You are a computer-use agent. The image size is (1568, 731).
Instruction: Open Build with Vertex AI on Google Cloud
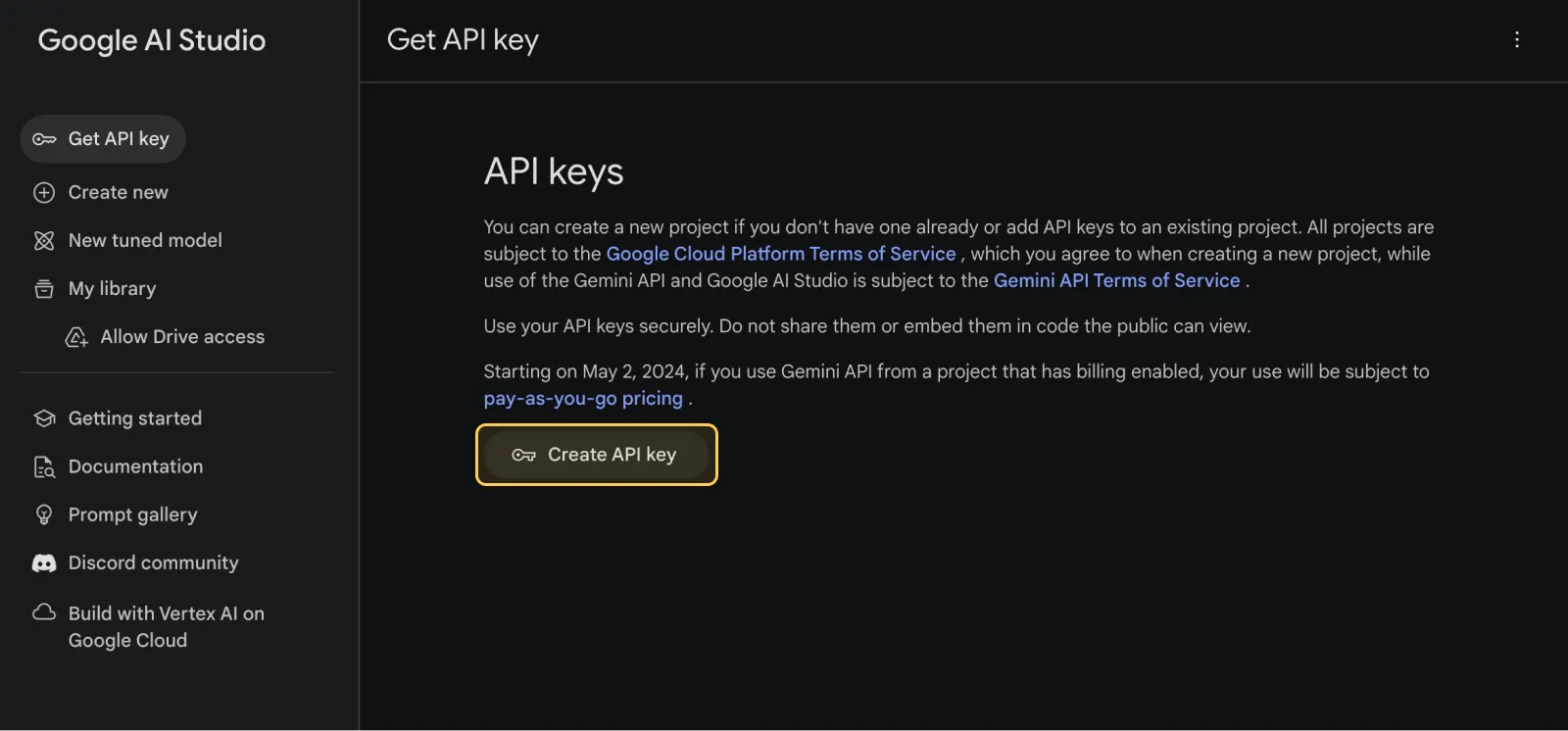[149, 627]
